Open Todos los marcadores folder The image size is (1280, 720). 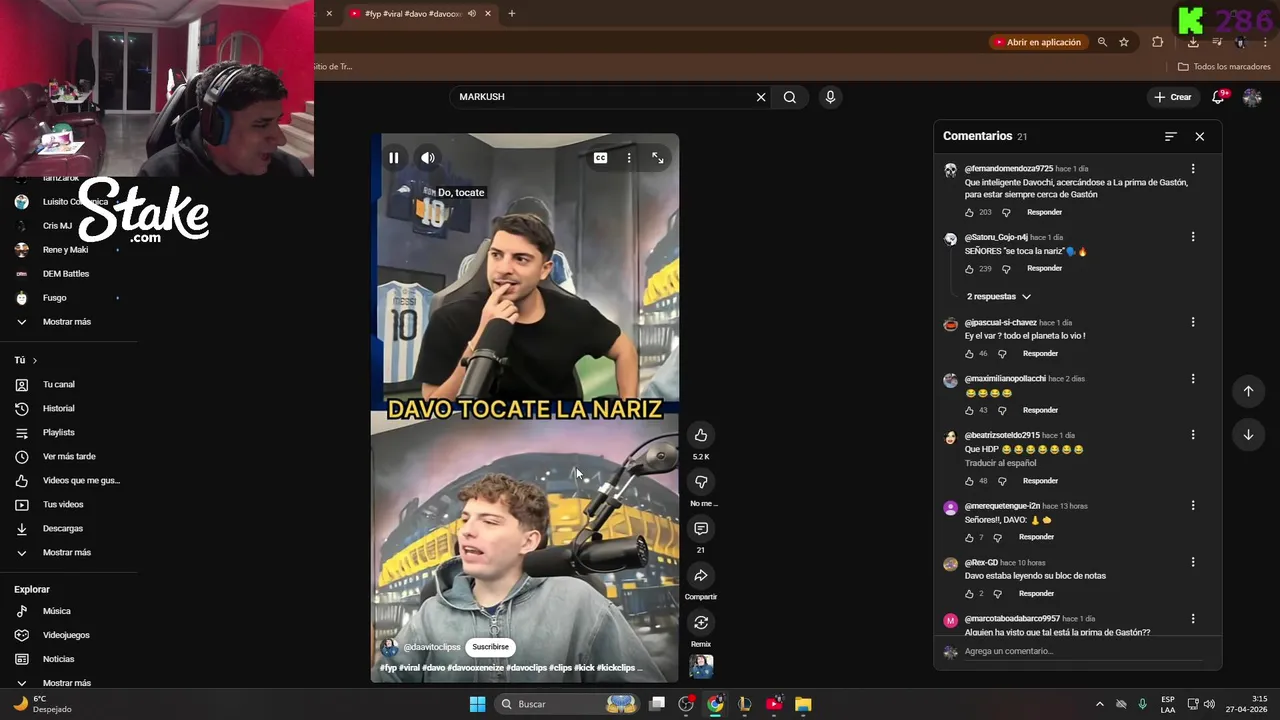pos(1224,67)
